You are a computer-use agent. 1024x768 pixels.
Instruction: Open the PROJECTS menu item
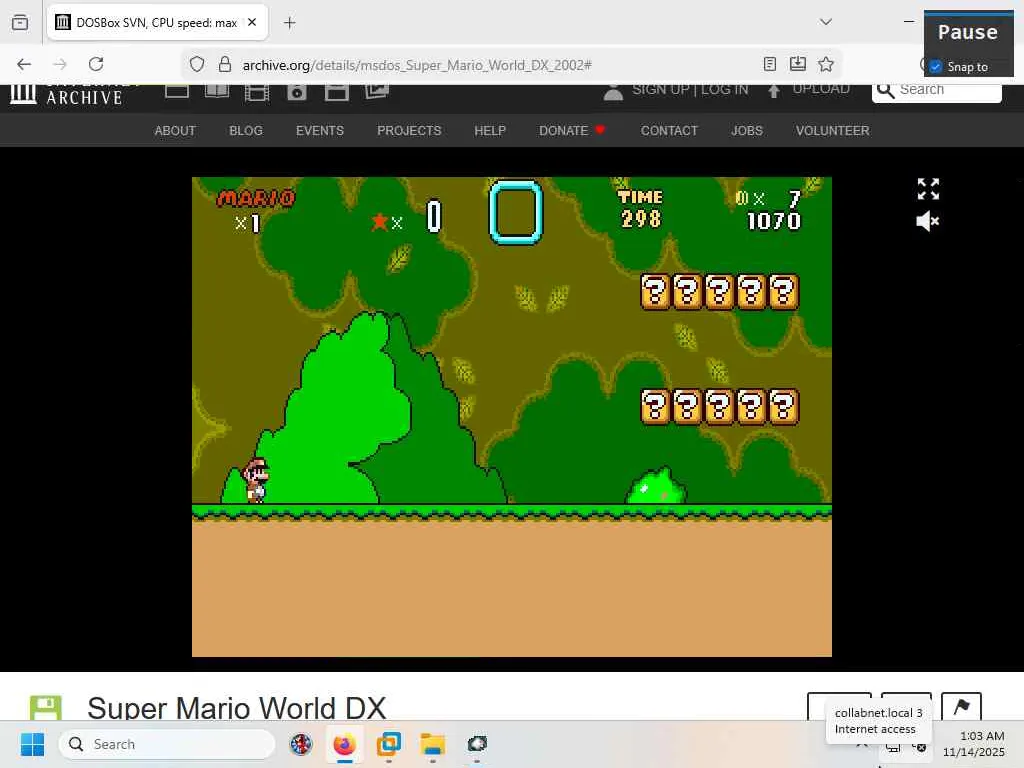point(409,131)
